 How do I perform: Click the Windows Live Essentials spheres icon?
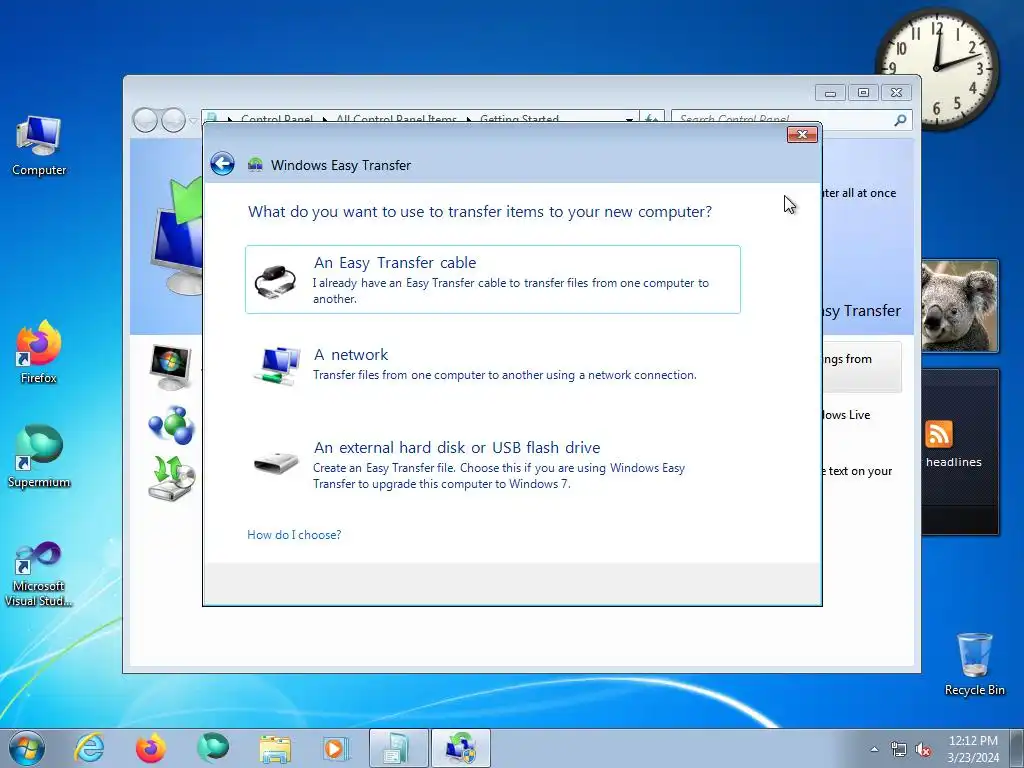pos(171,424)
